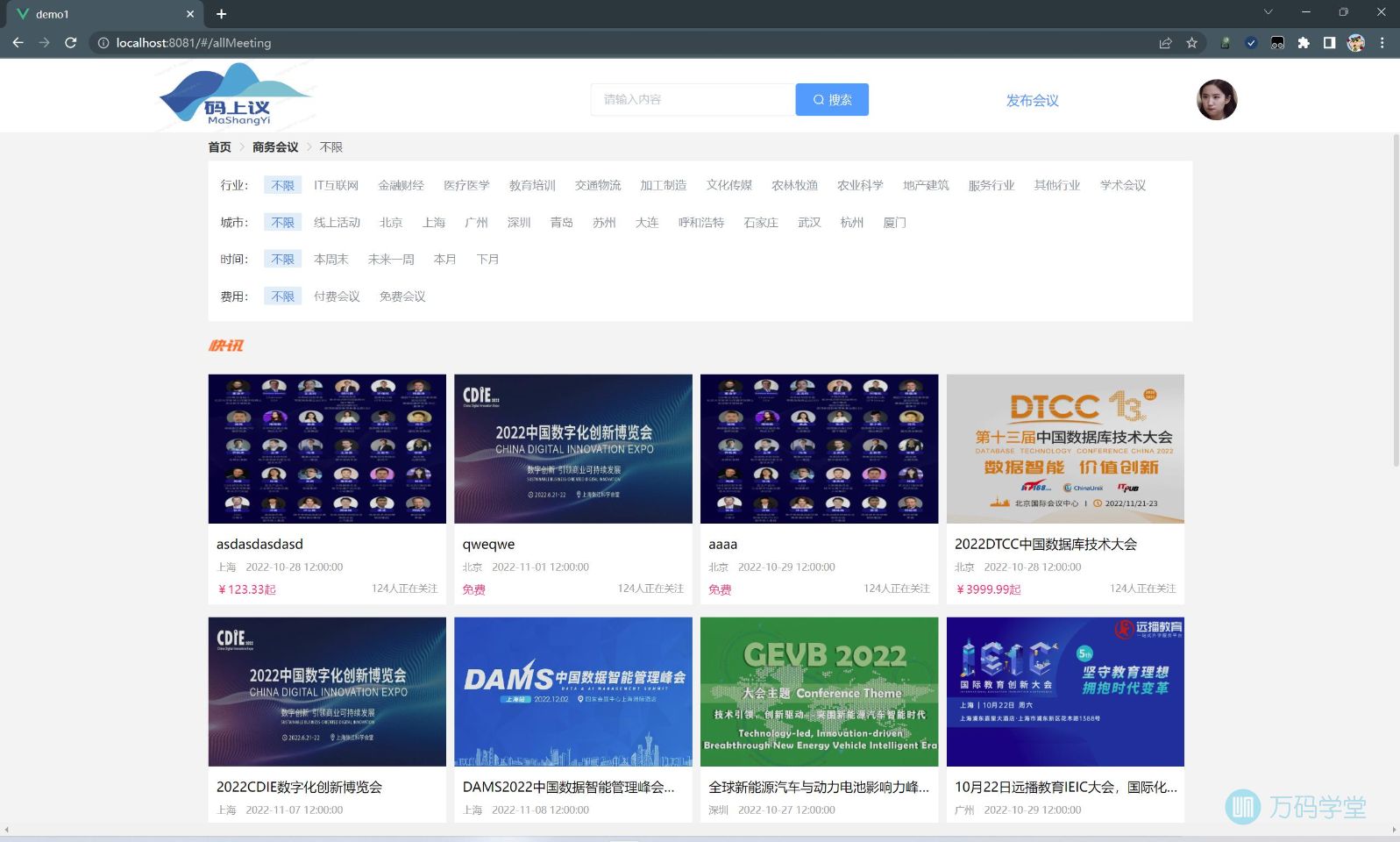The height and width of the screenshot is (842, 1400).
Task: Toggle the browser side panel icon
Action: coord(1329,43)
